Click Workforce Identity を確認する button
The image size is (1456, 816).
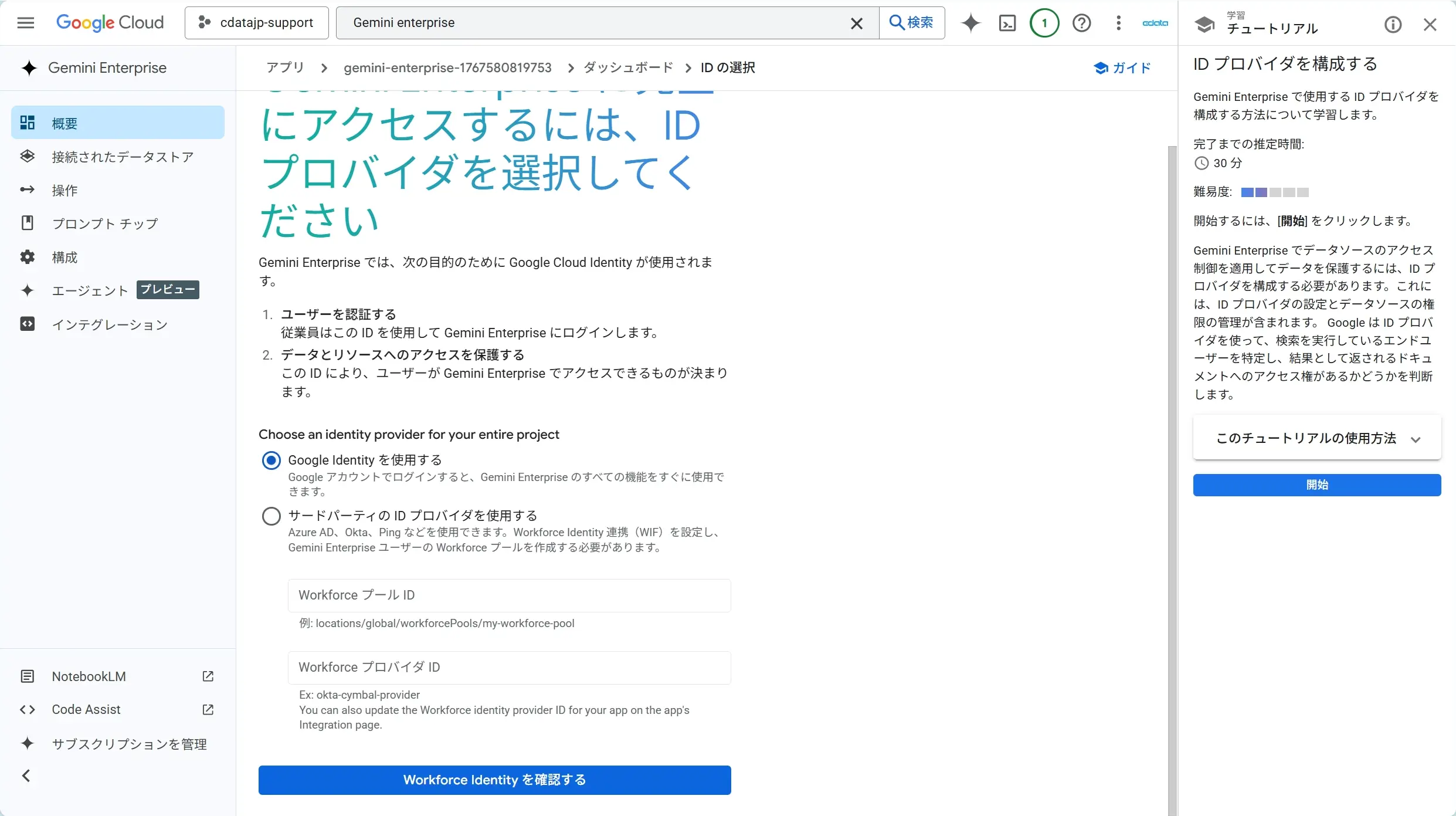point(494,780)
